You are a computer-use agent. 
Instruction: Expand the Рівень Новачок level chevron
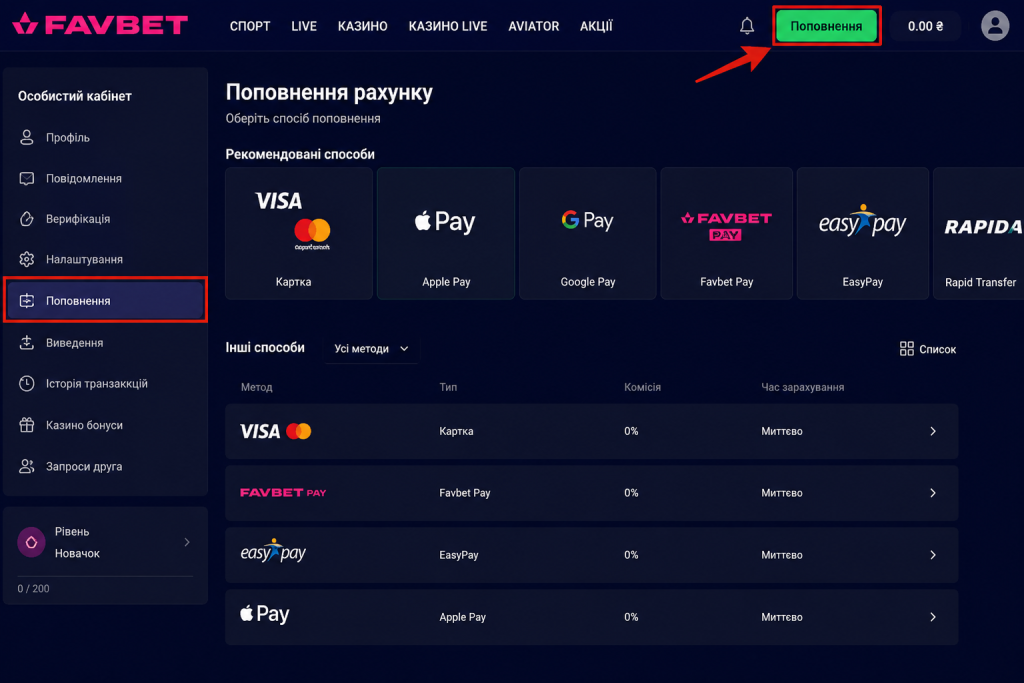point(187,542)
